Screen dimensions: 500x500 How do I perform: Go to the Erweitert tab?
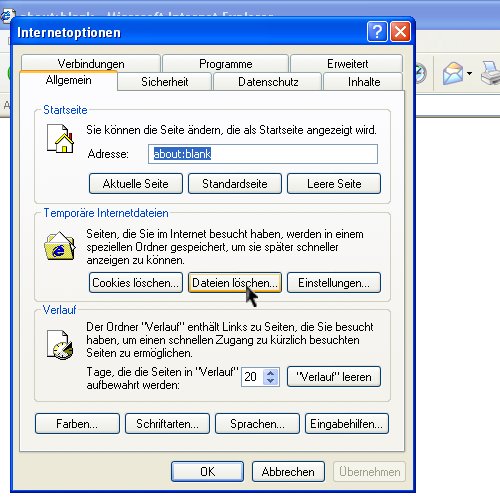347,63
